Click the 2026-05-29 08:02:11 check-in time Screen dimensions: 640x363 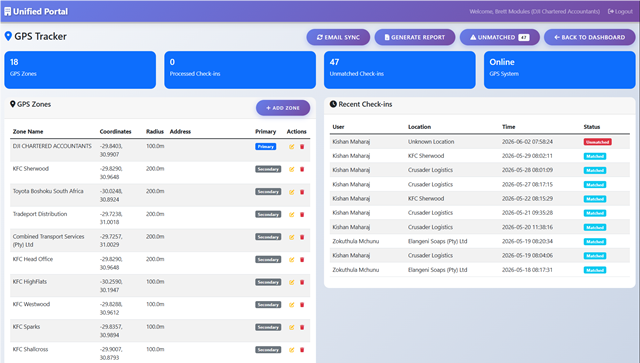coord(527,156)
